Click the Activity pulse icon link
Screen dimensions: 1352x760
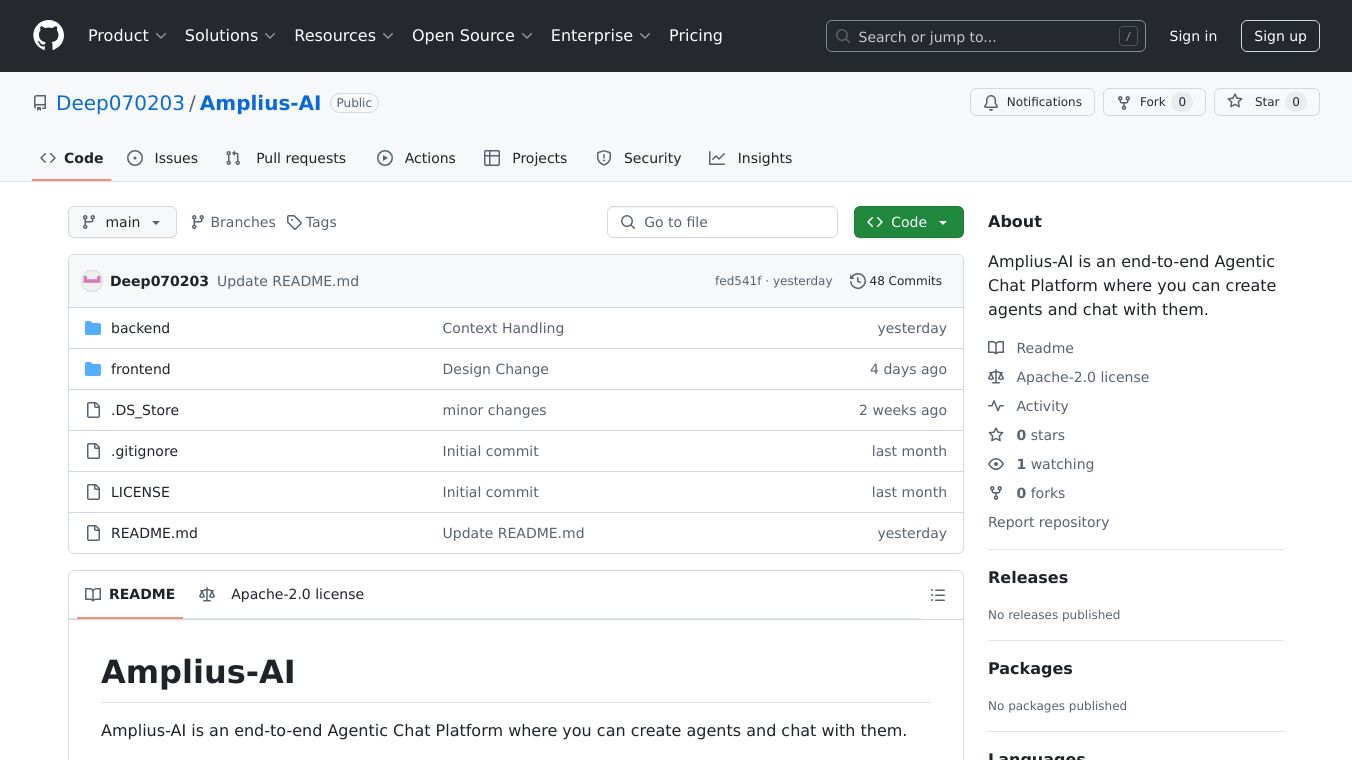pos(996,406)
